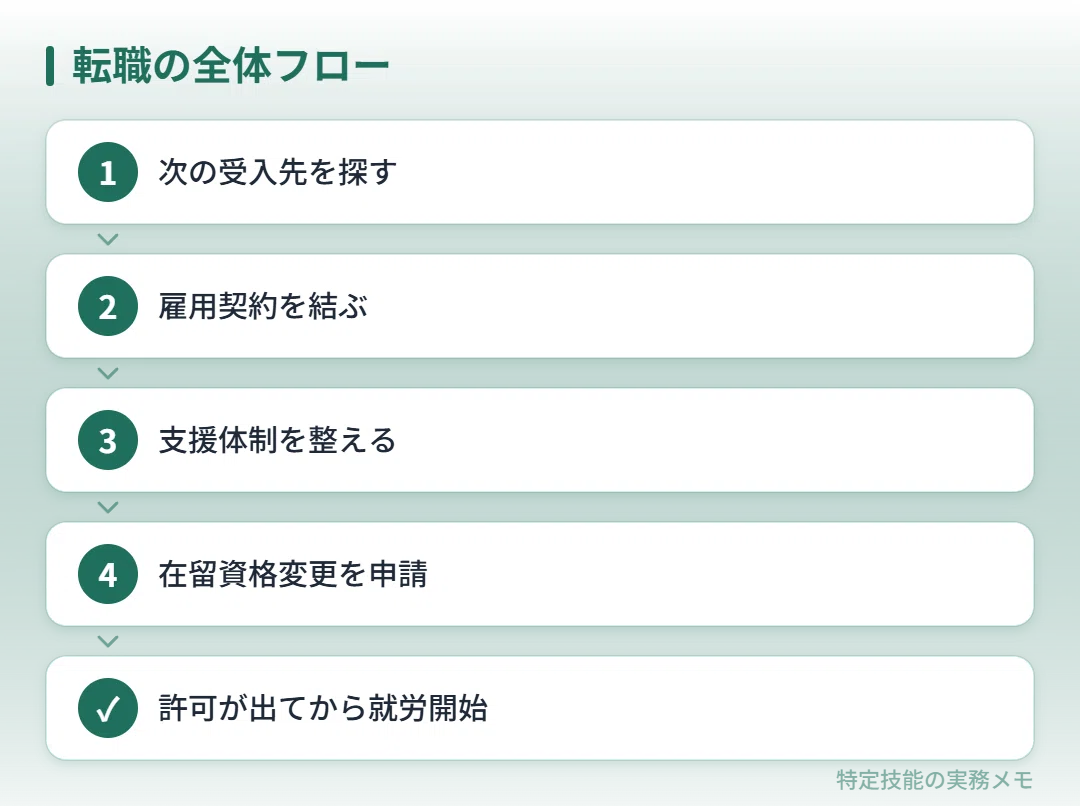The height and width of the screenshot is (806, 1080).
Task: Select the 雇用契約を結ぶ text
Action: (263, 306)
